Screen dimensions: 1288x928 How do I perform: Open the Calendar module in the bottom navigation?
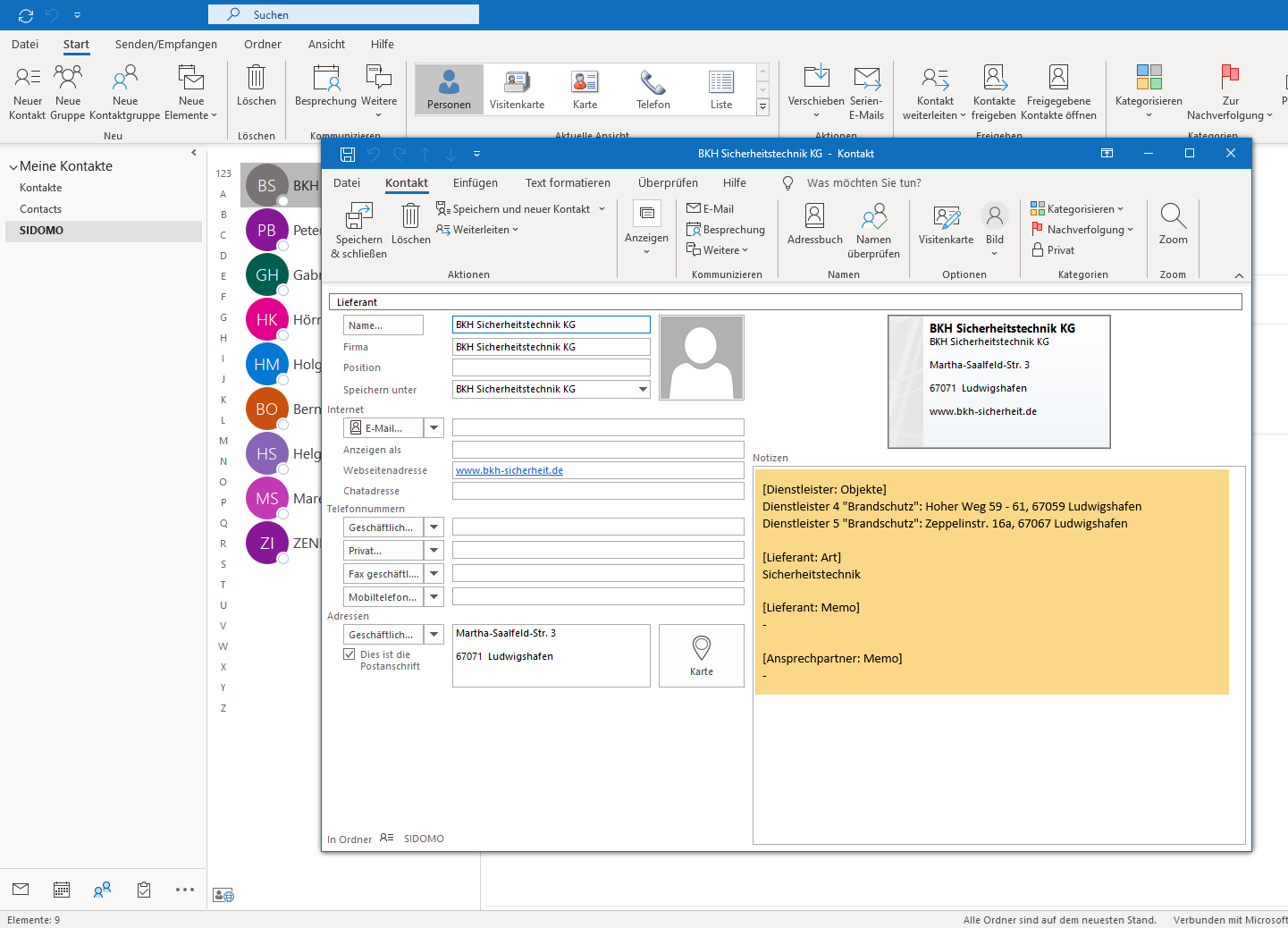(62, 890)
